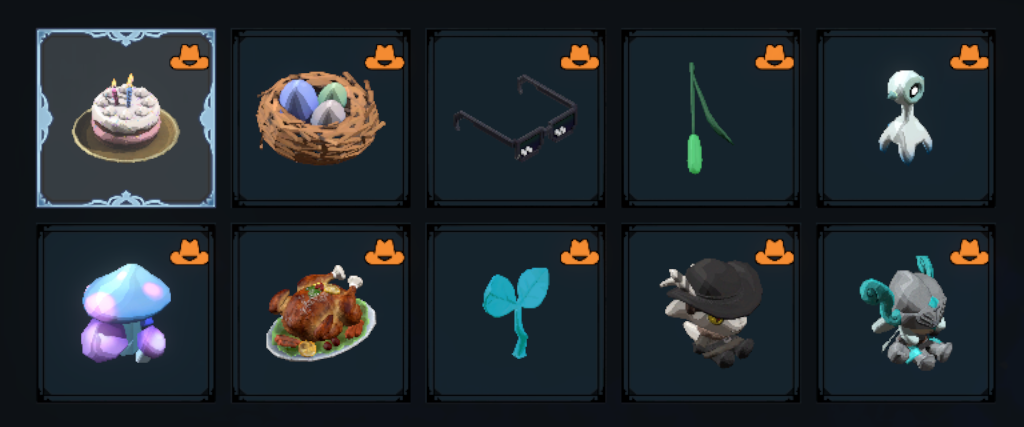The width and height of the screenshot is (1024, 427).
Task: Pick the green hanging sprout item
Action: pos(711,118)
